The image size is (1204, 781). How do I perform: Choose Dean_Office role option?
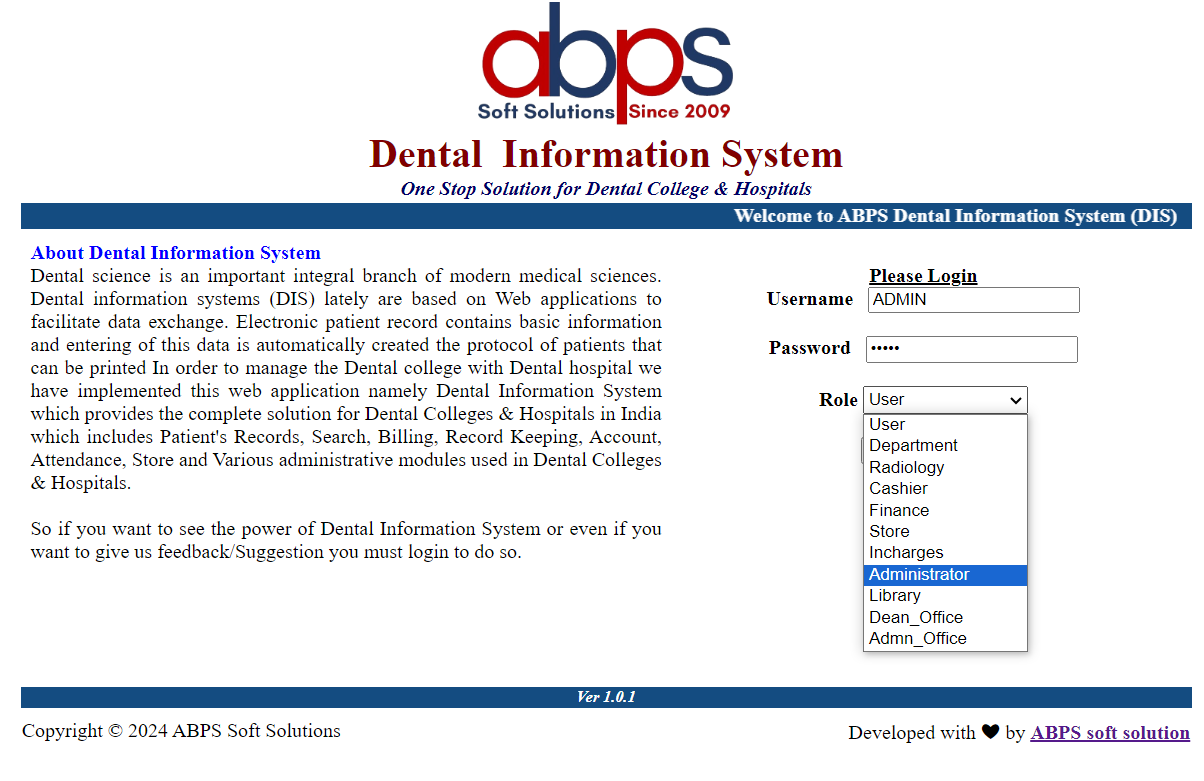tap(945, 618)
